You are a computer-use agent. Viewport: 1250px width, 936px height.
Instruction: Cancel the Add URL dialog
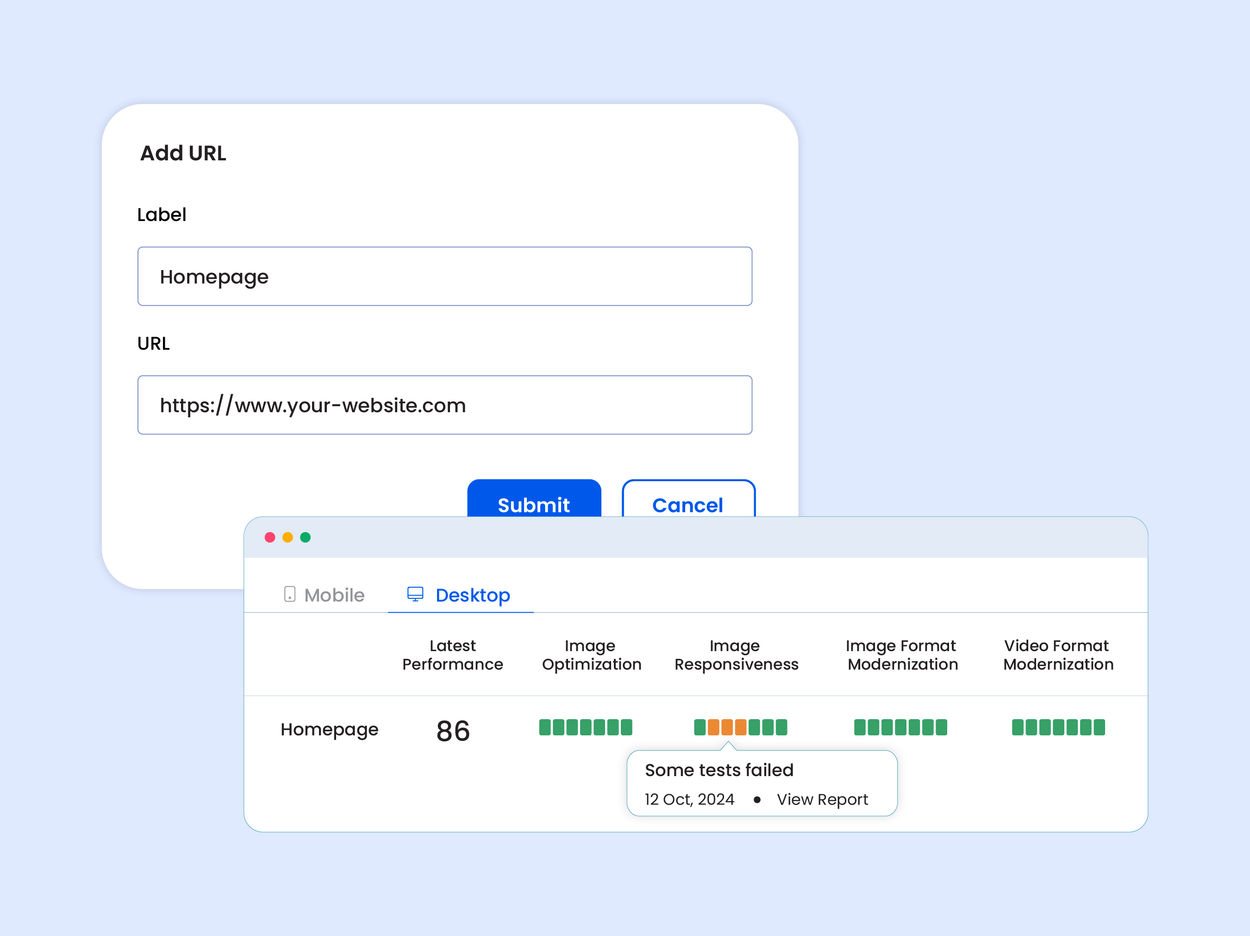click(x=688, y=499)
